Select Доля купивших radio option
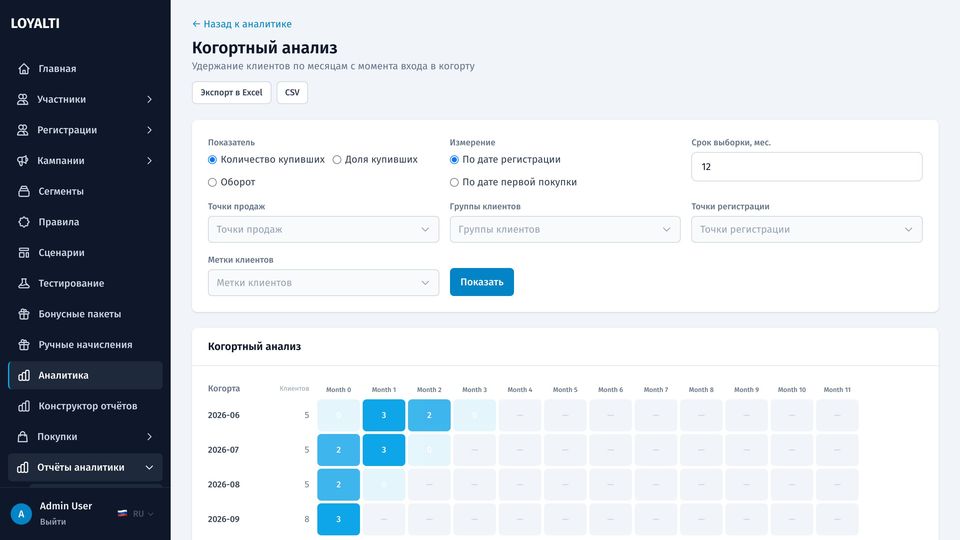The height and width of the screenshot is (540, 960). pos(337,160)
